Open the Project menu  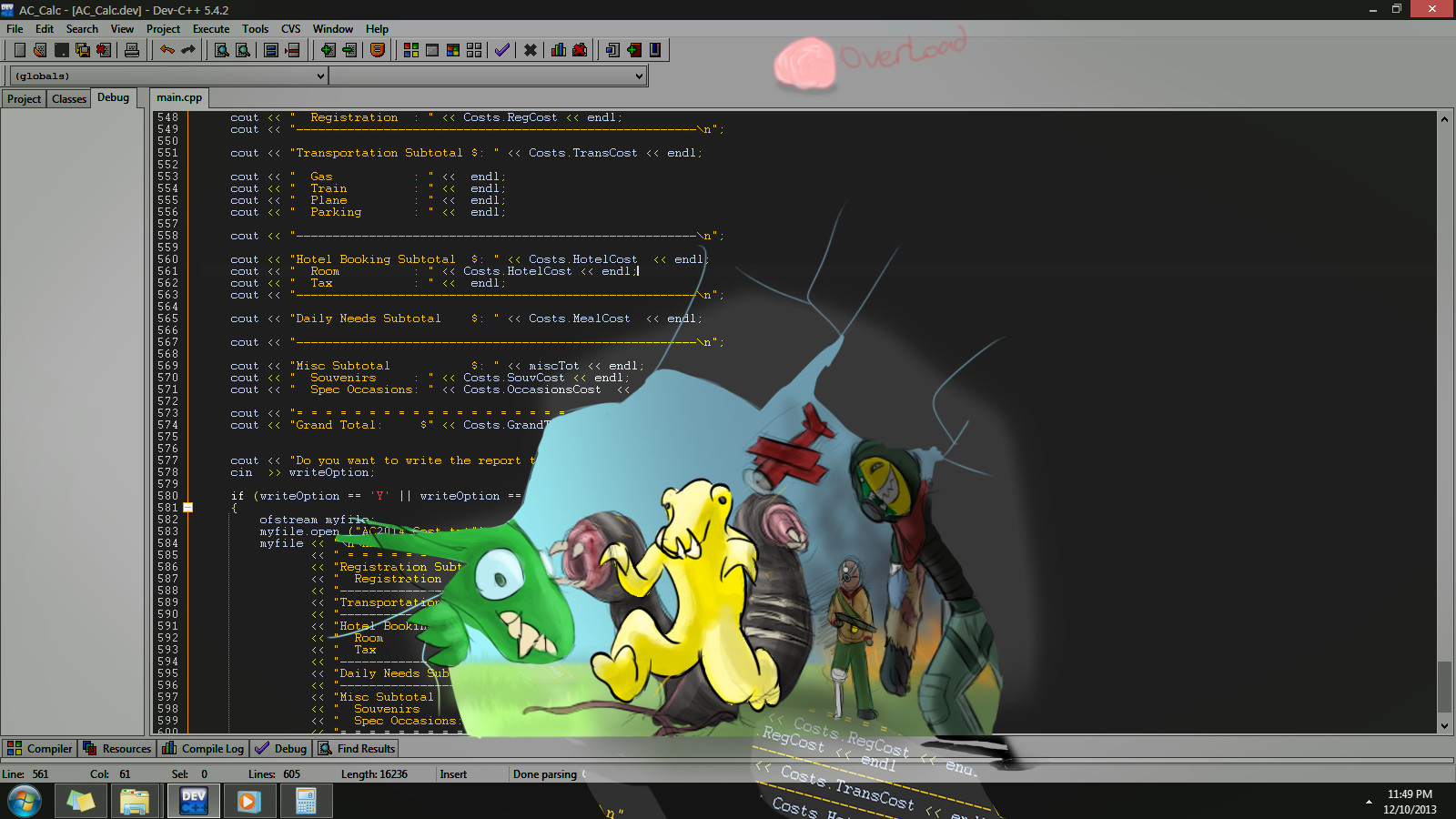coord(163,29)
